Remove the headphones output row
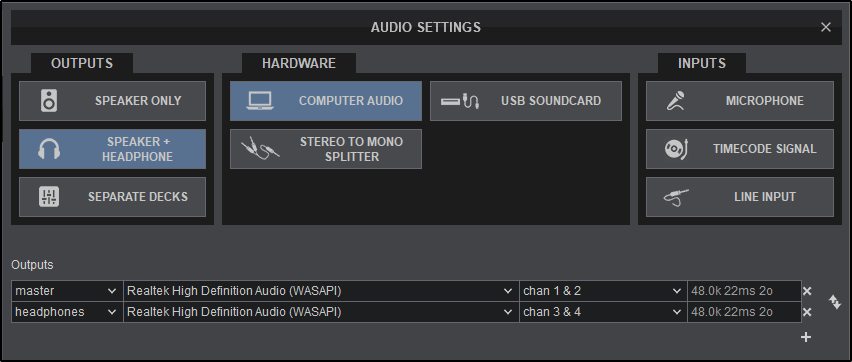This screenshot has width=852, height=362. (x=807, y=313)
